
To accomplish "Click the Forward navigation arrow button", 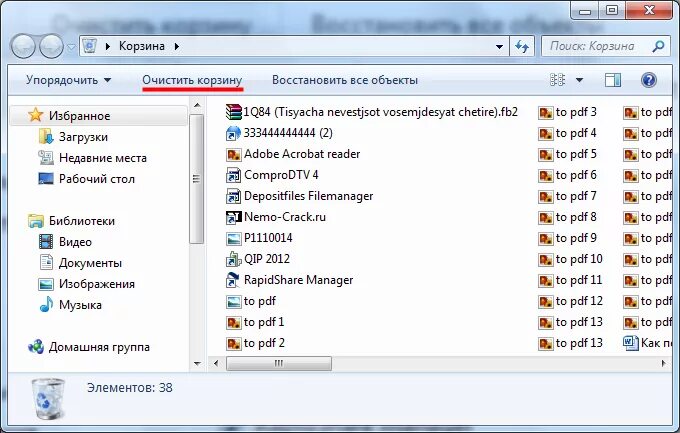I will [x=51, y=46].
